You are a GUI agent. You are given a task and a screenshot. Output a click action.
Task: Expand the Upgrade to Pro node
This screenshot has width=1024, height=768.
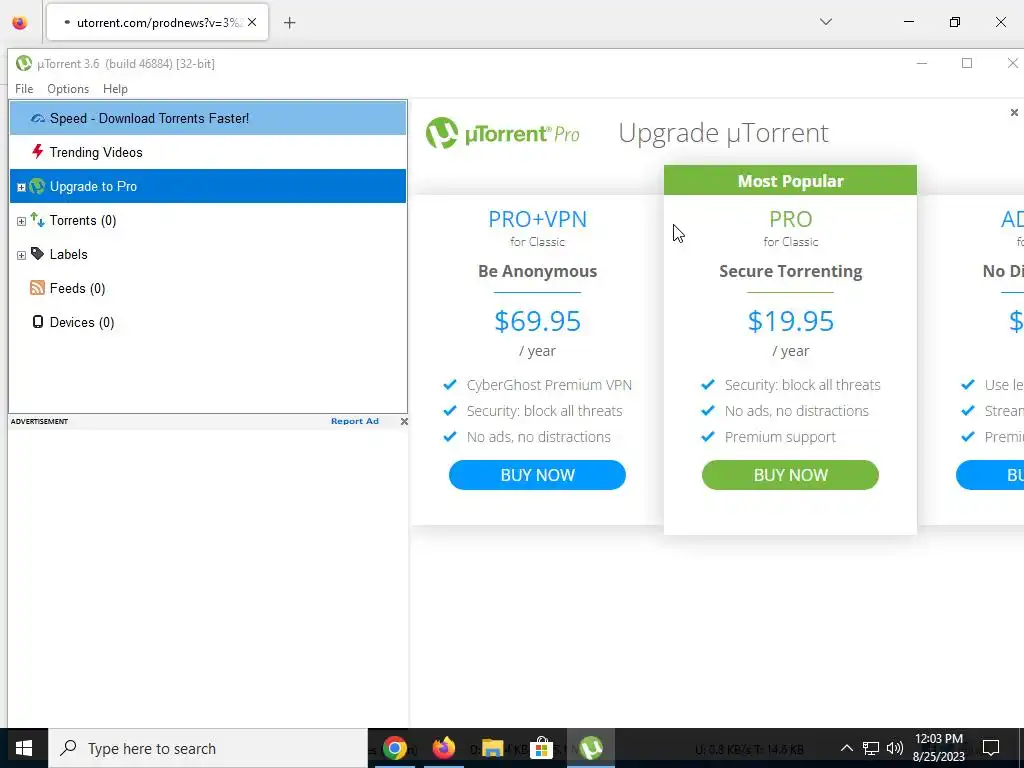pyautogui.click(x=22, y=187)
